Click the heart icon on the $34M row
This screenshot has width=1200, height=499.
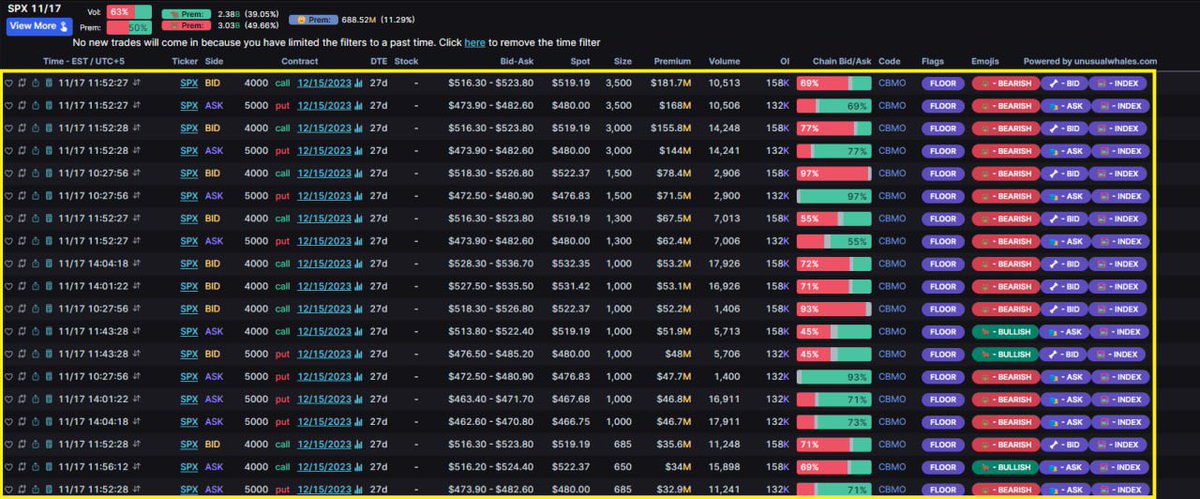coord(9,467)
